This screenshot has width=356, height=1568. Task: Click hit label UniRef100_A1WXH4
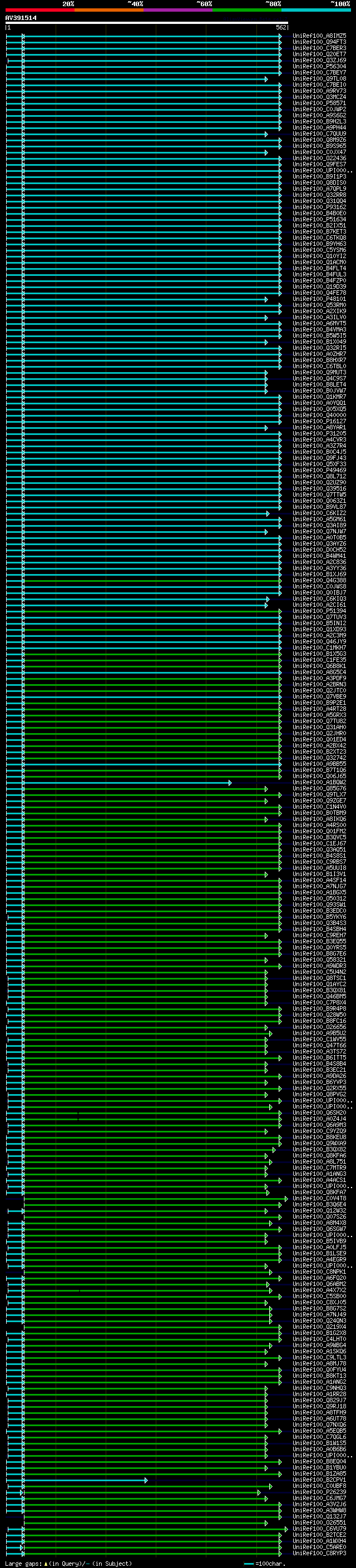point(319,1541)
